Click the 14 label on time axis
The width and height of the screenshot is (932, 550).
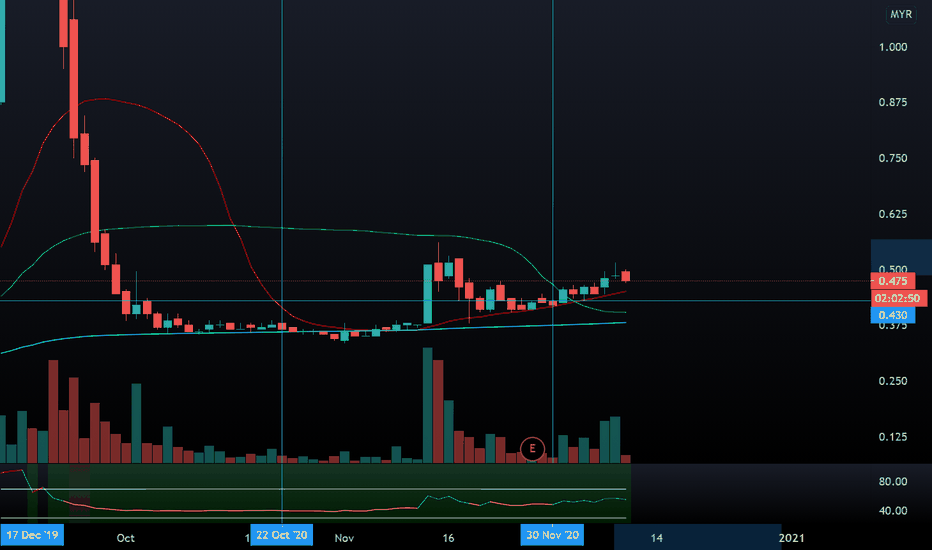[x=656, y=538]
